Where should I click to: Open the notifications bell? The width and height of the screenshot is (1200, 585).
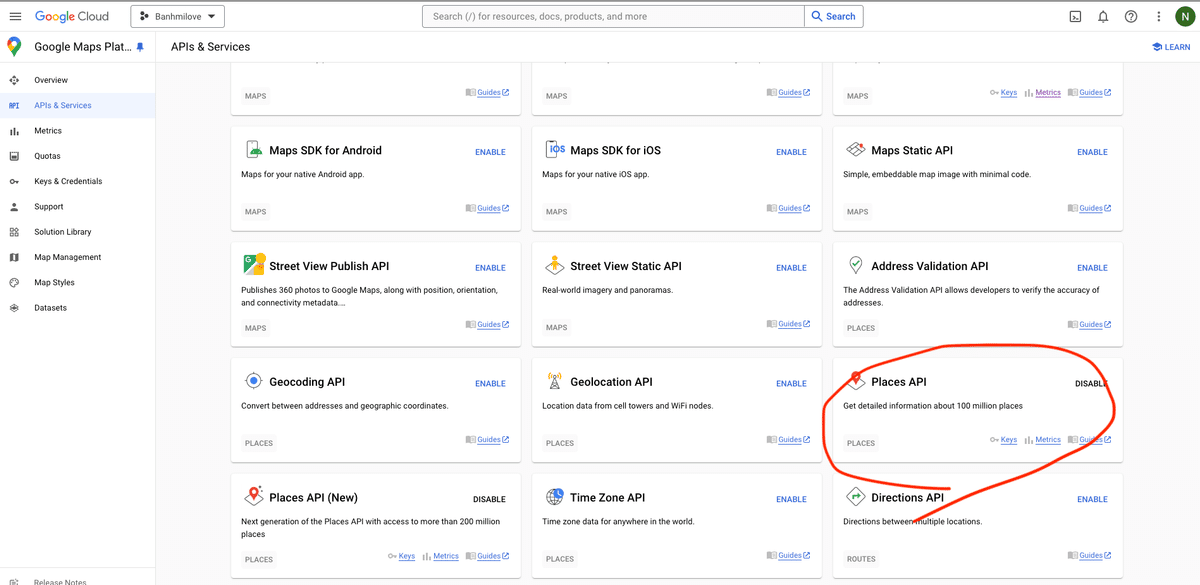tap(1103, 16)
